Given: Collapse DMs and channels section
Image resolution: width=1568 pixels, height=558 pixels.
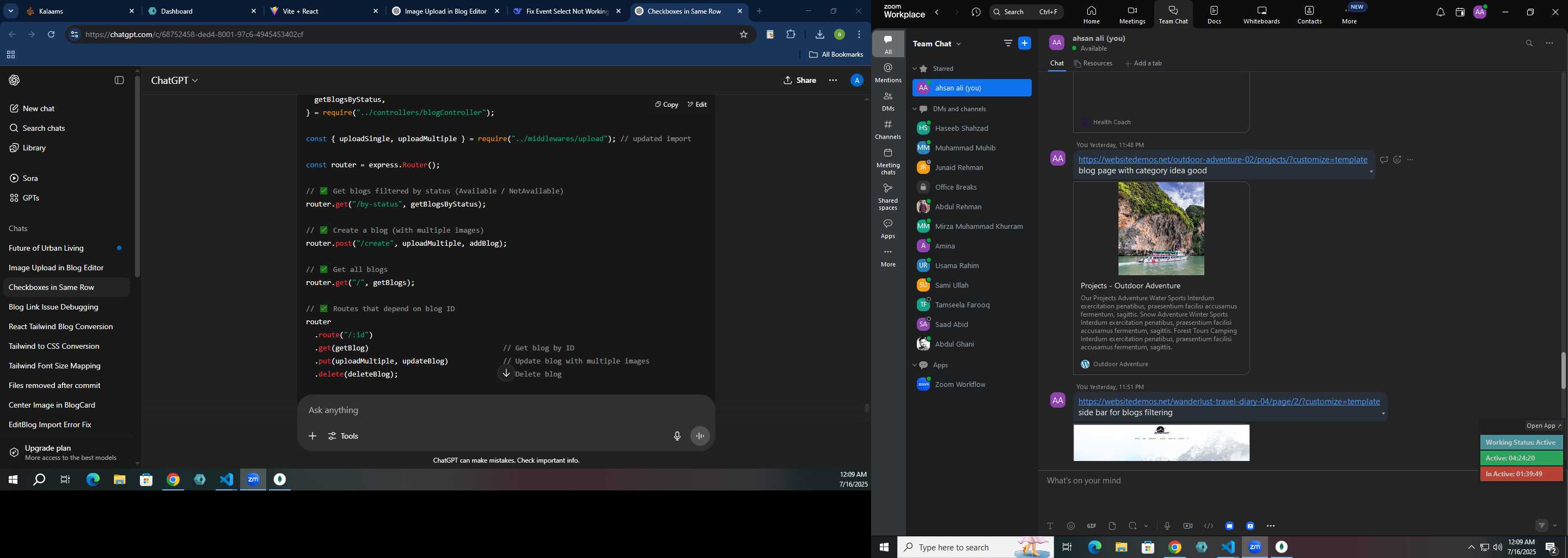Looking at the screenshot, I should [914, 109].
